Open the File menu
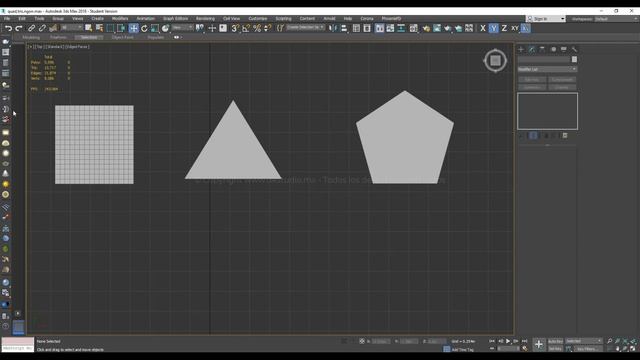 click(7, 19)
